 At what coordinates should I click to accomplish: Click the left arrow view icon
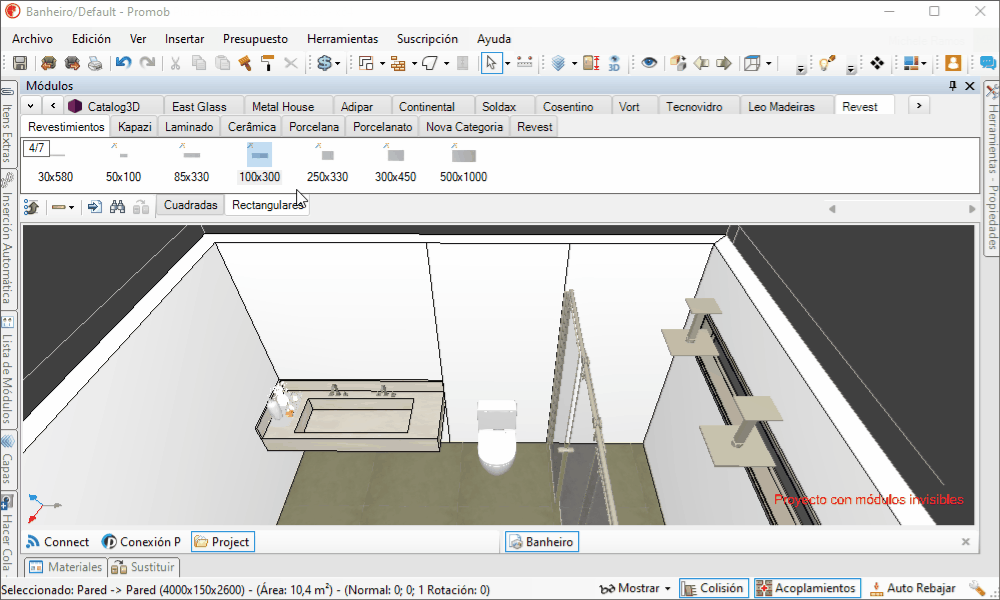(702, 63)
